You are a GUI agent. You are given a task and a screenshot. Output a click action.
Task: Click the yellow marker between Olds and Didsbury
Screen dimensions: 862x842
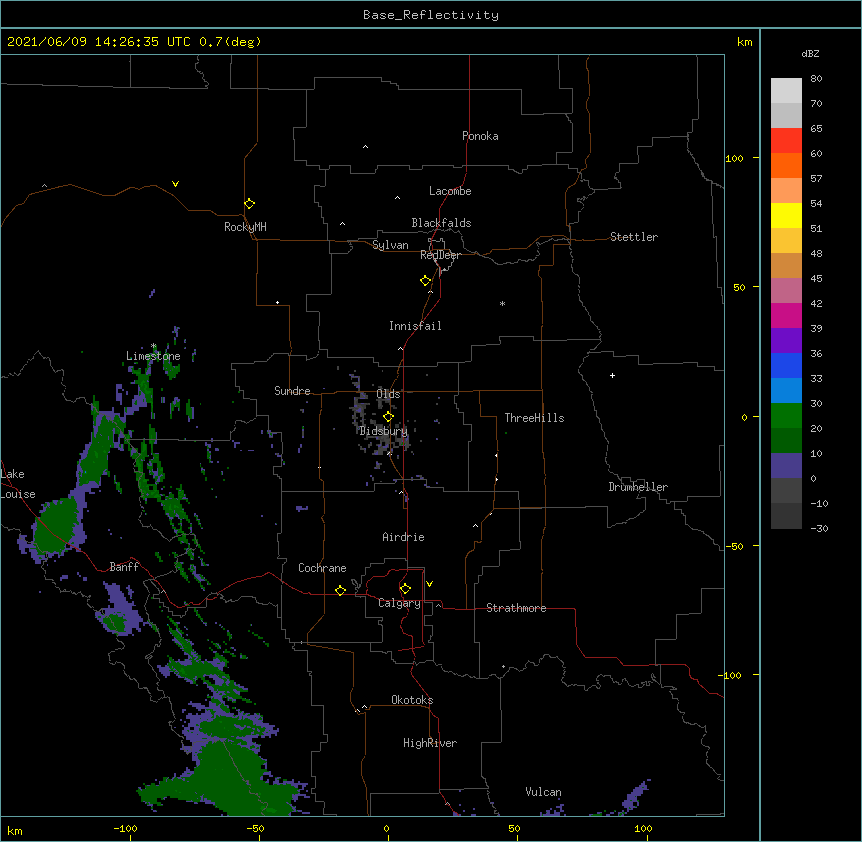pyautogui.click(x=388, y=417)
